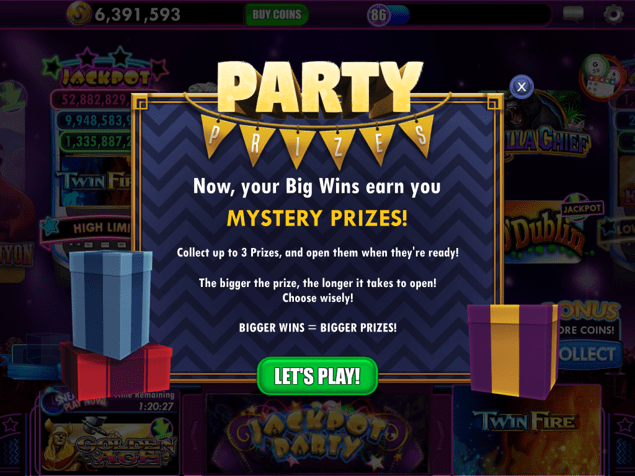This screenshot has height=476, width=635.
Task: Select the red gift box
Action: (117, 373)
